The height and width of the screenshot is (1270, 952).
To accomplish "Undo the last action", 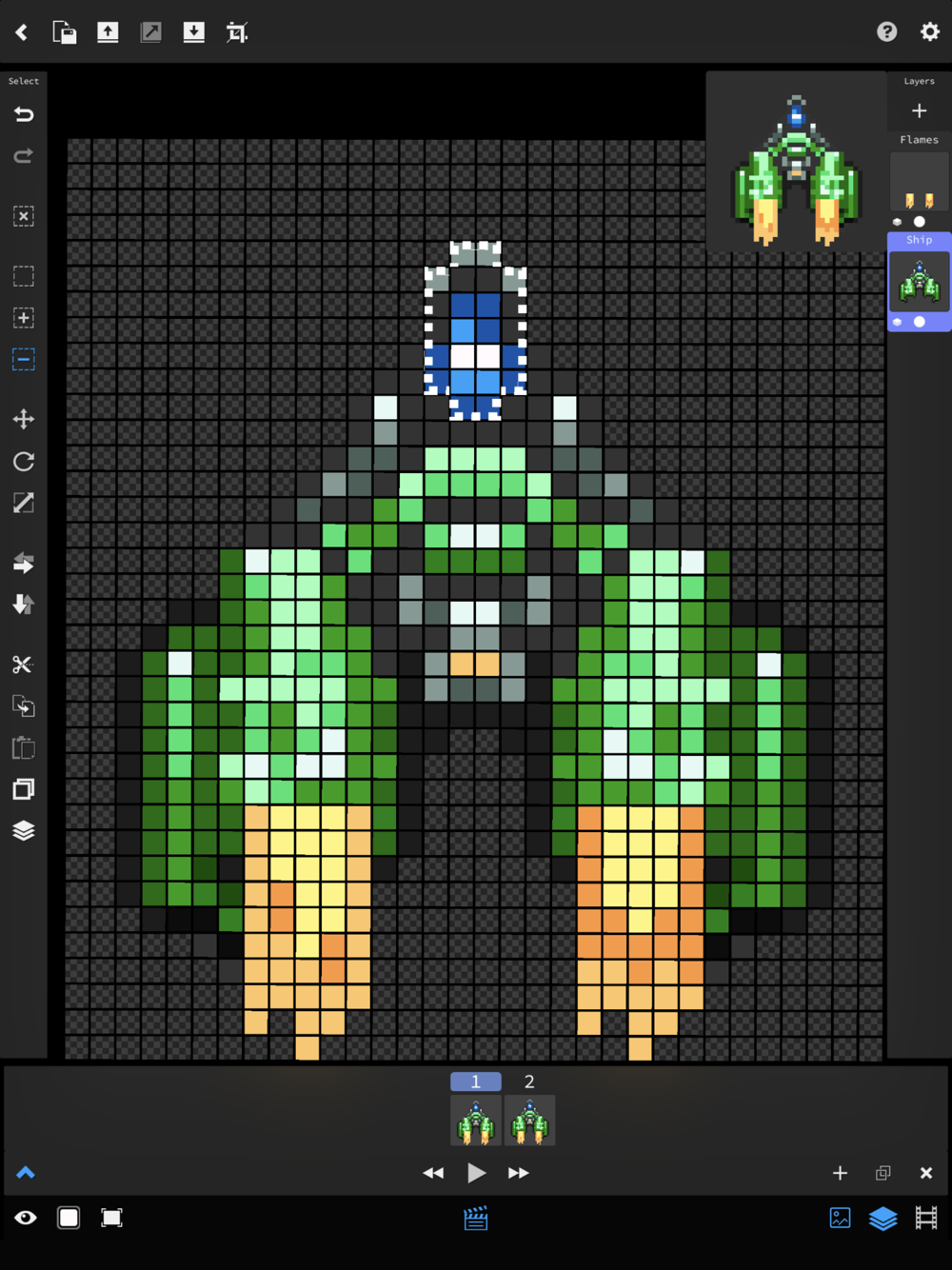I will click(24, 114).
